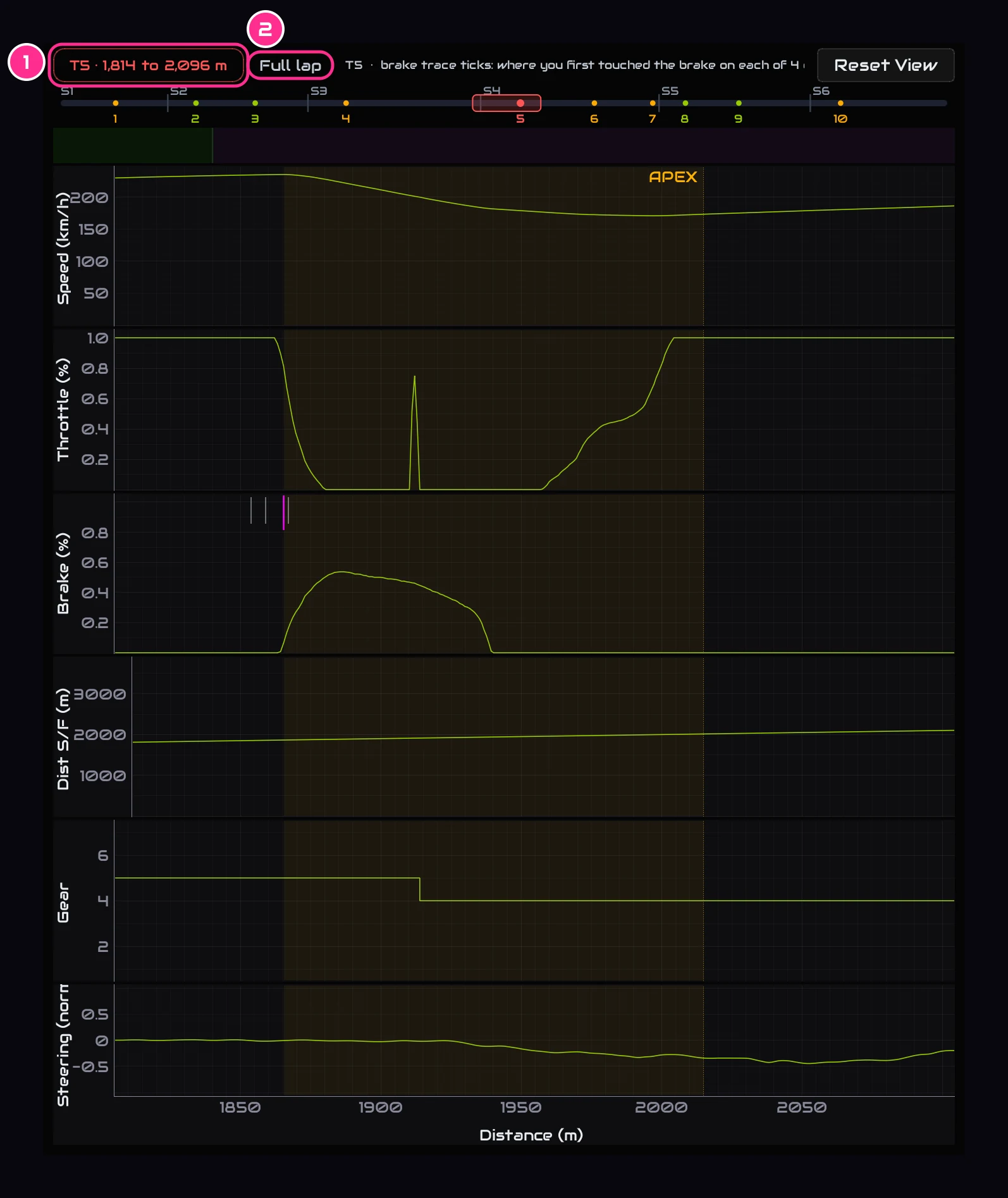Click the 1900 distance tick label

click(380, 1108)
